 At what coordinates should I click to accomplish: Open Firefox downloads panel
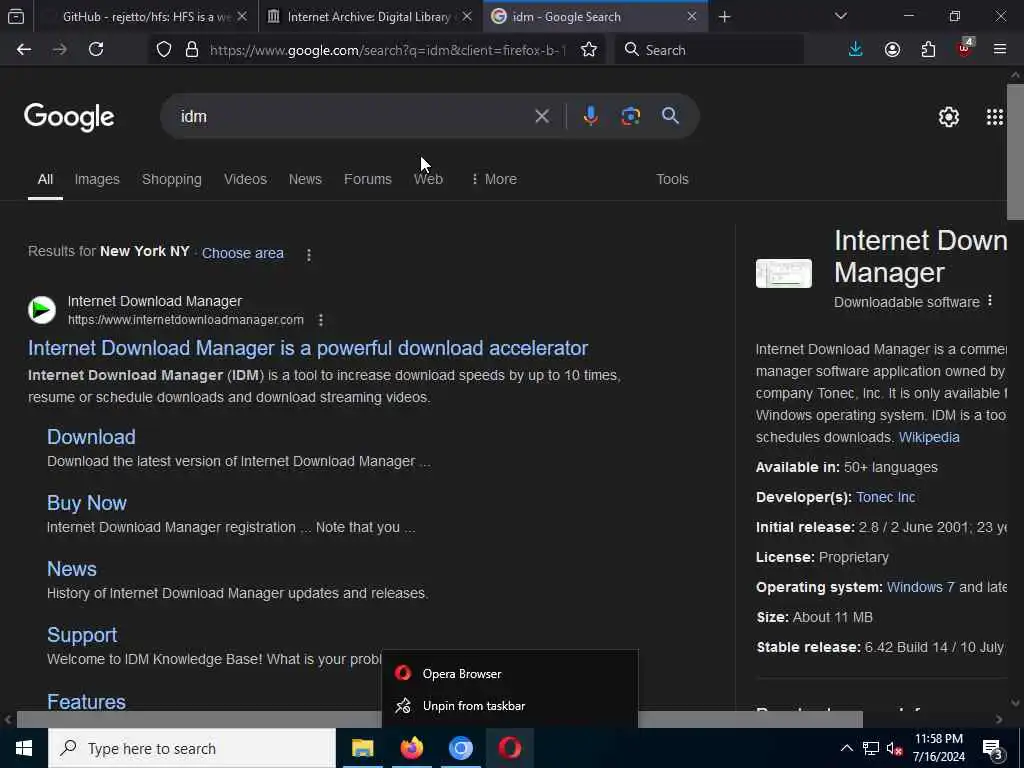[856, 50]
